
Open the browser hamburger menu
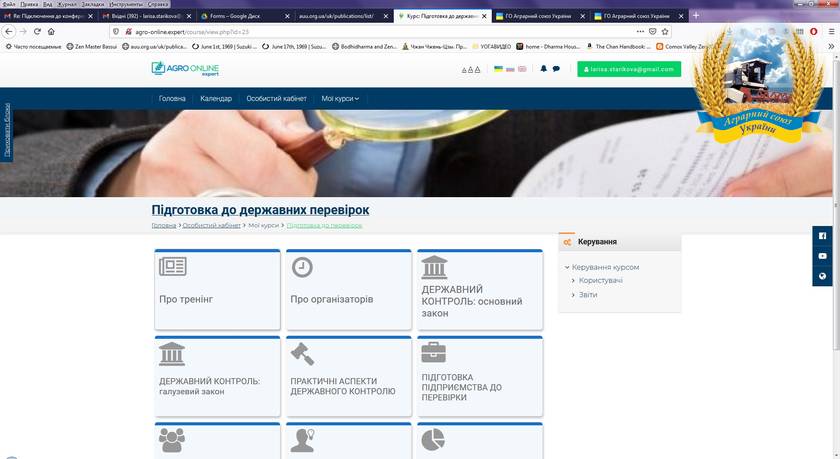click(831, 32)
